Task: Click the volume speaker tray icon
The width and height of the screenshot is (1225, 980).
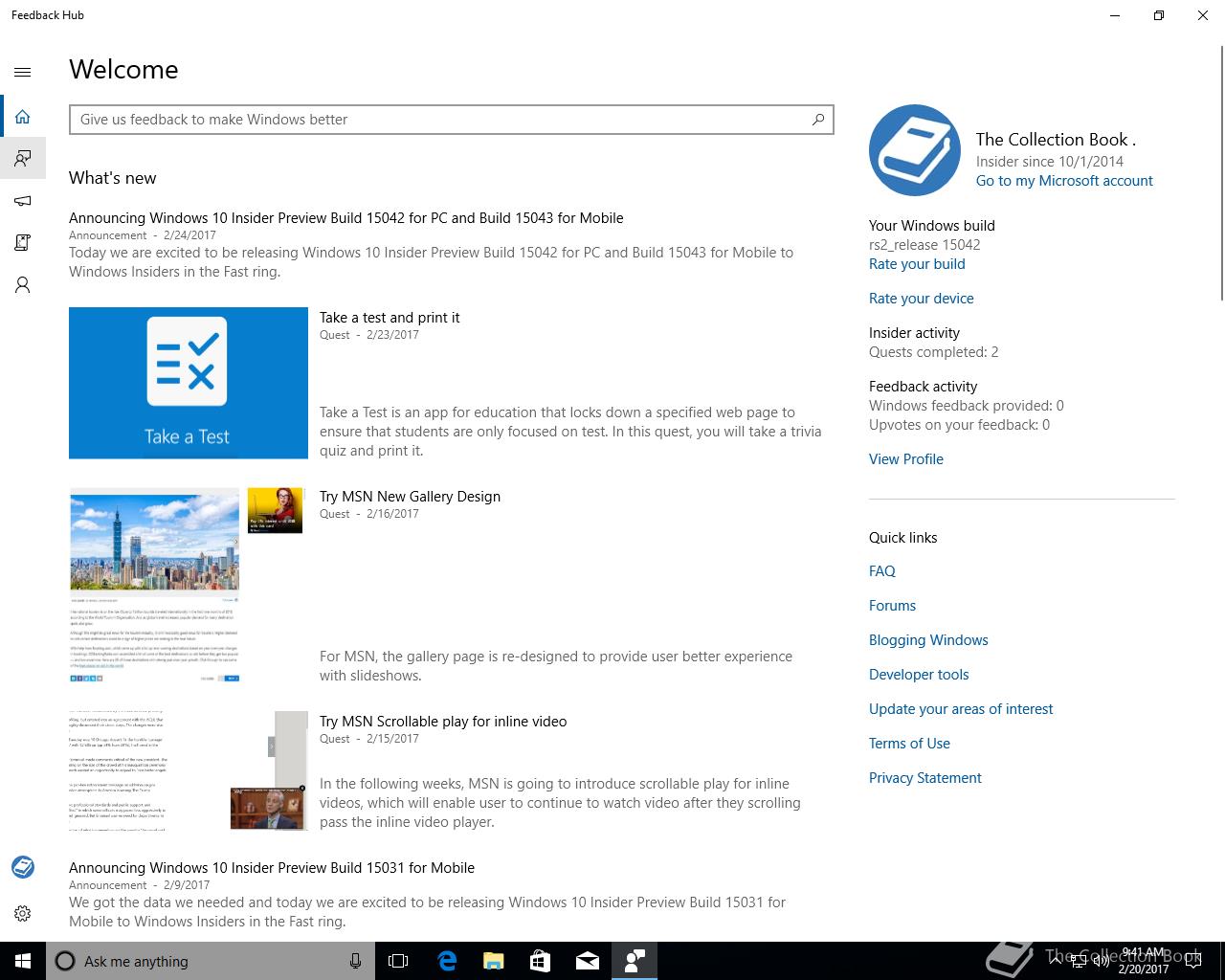Action: [x=1100, y=961]
